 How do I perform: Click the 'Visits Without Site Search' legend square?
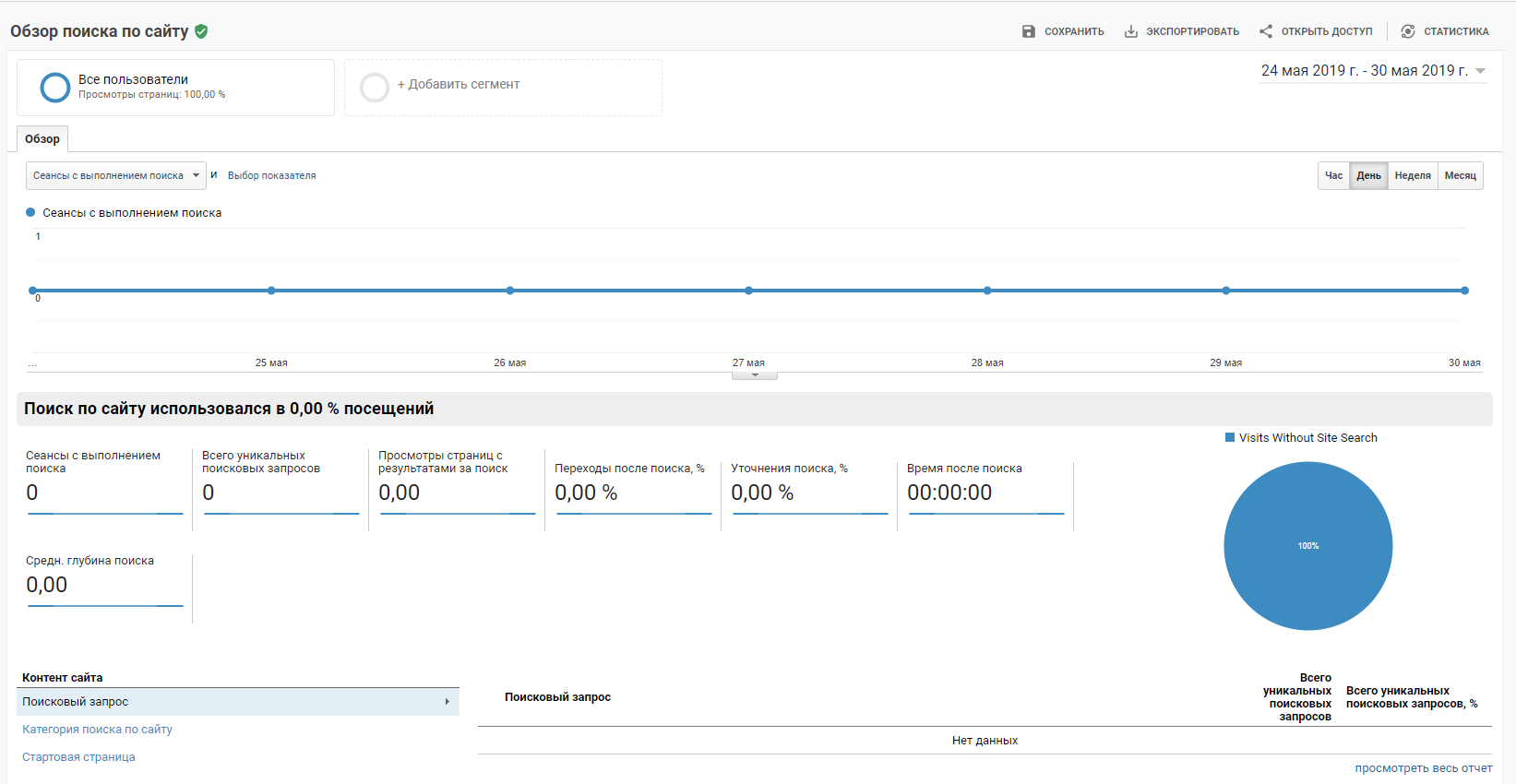click(x=1230, y=437)
